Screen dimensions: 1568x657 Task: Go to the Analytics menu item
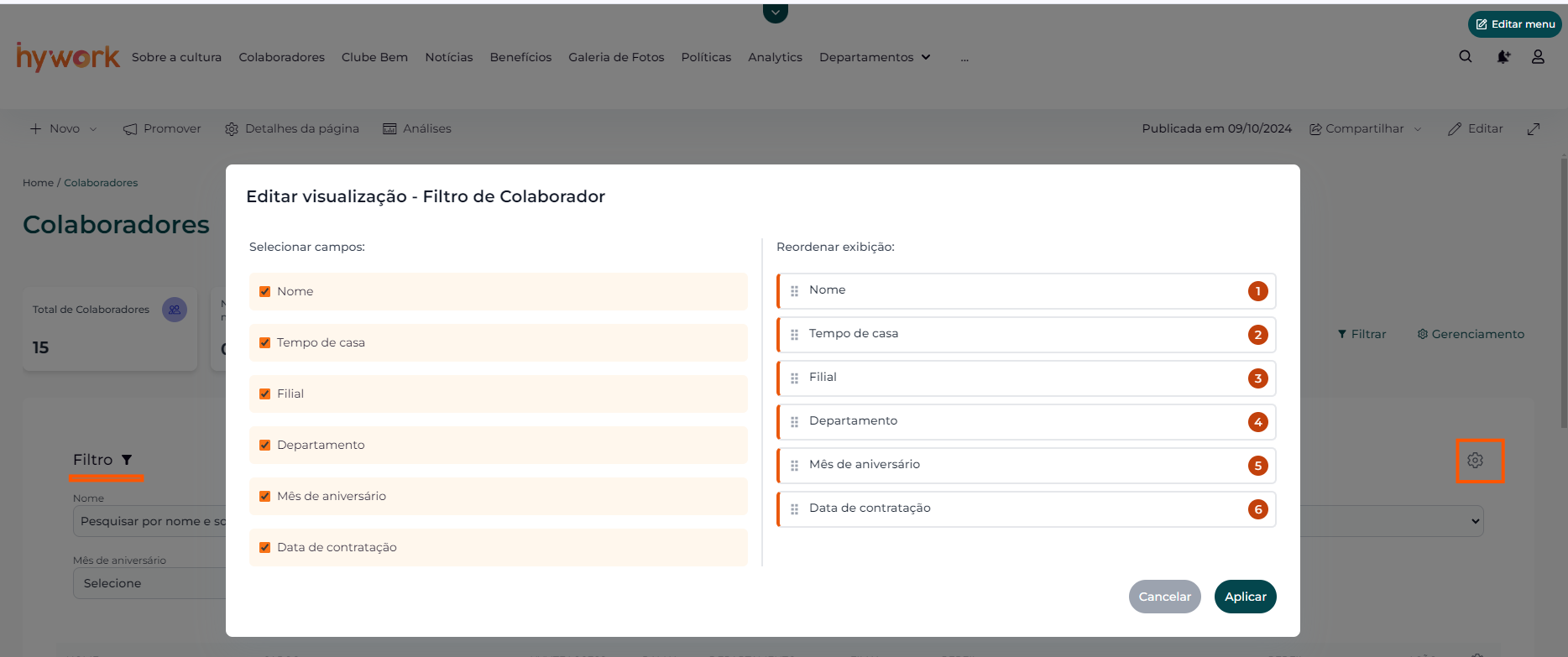[x=775, y=57]
